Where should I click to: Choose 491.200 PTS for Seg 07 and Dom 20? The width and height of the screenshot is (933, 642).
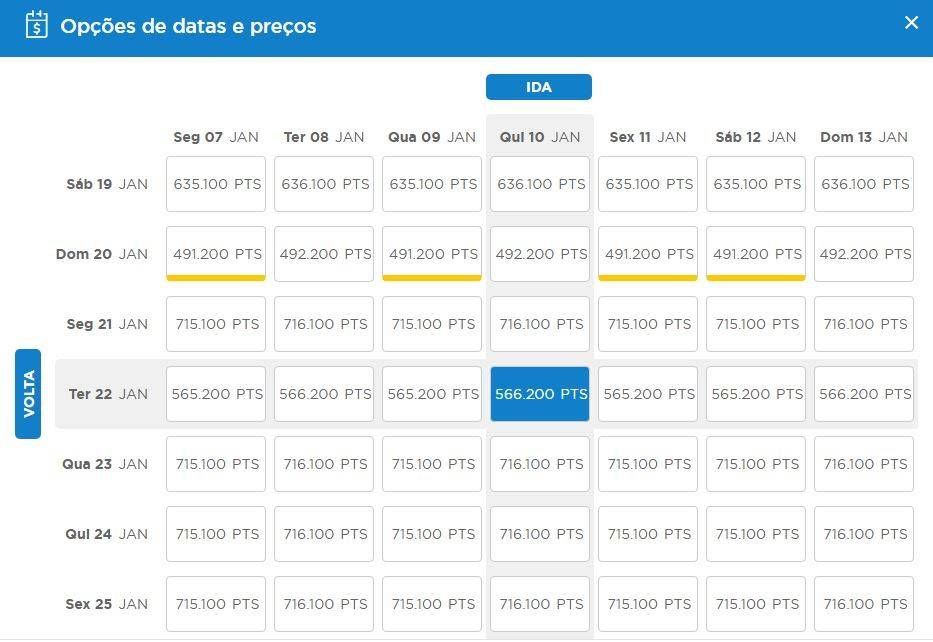pos(216,254)
